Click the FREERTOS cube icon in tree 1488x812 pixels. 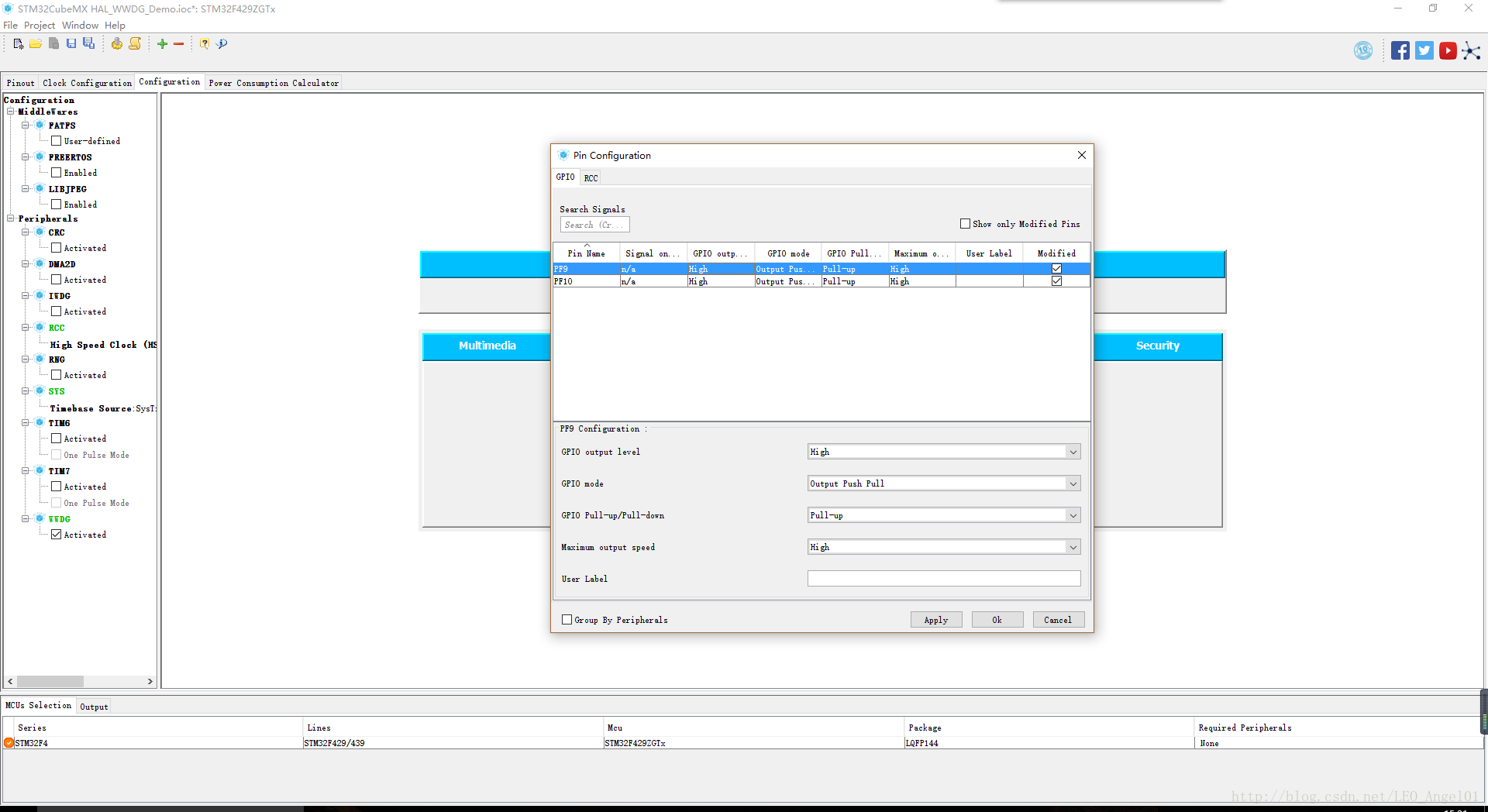tap(40, 157)
